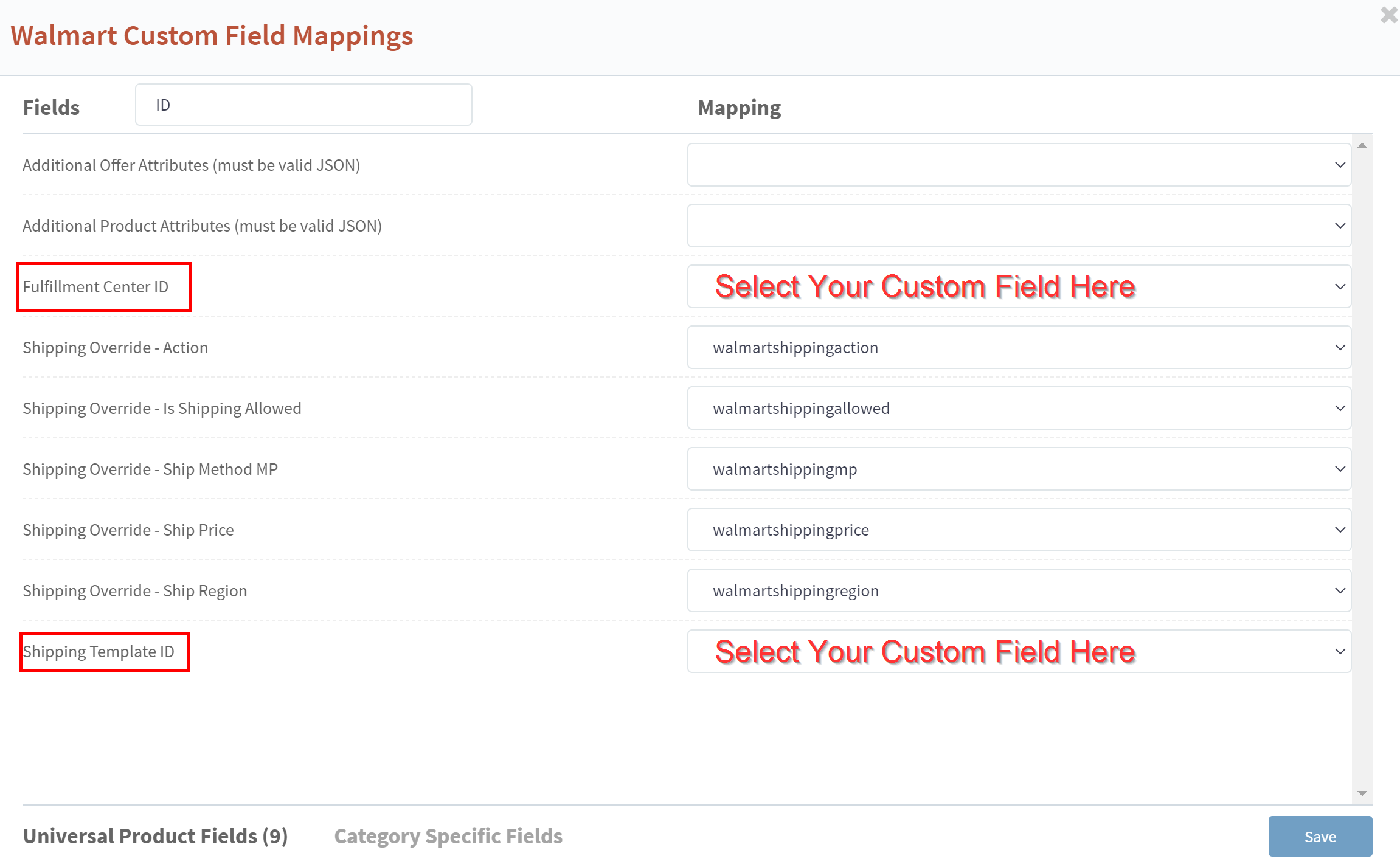Click the chevron on the walmartshippingregion dropdown
This screenshot has width=1400, height=864.
(1340, 590)
